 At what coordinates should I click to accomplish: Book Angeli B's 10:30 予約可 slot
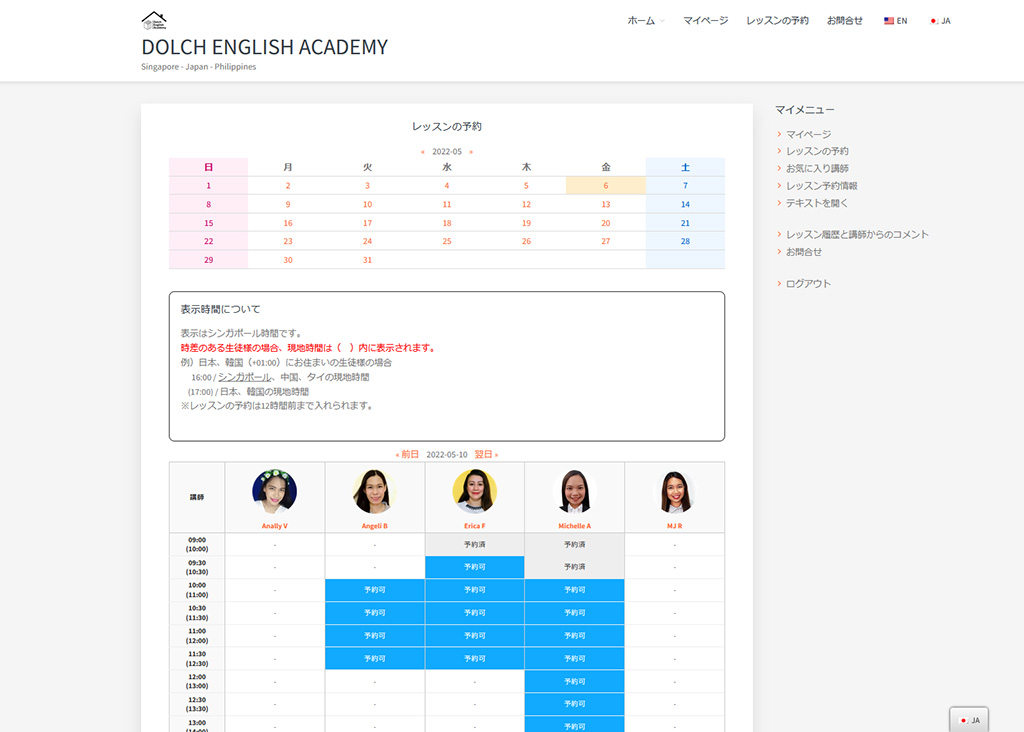(x=375, y=613)
